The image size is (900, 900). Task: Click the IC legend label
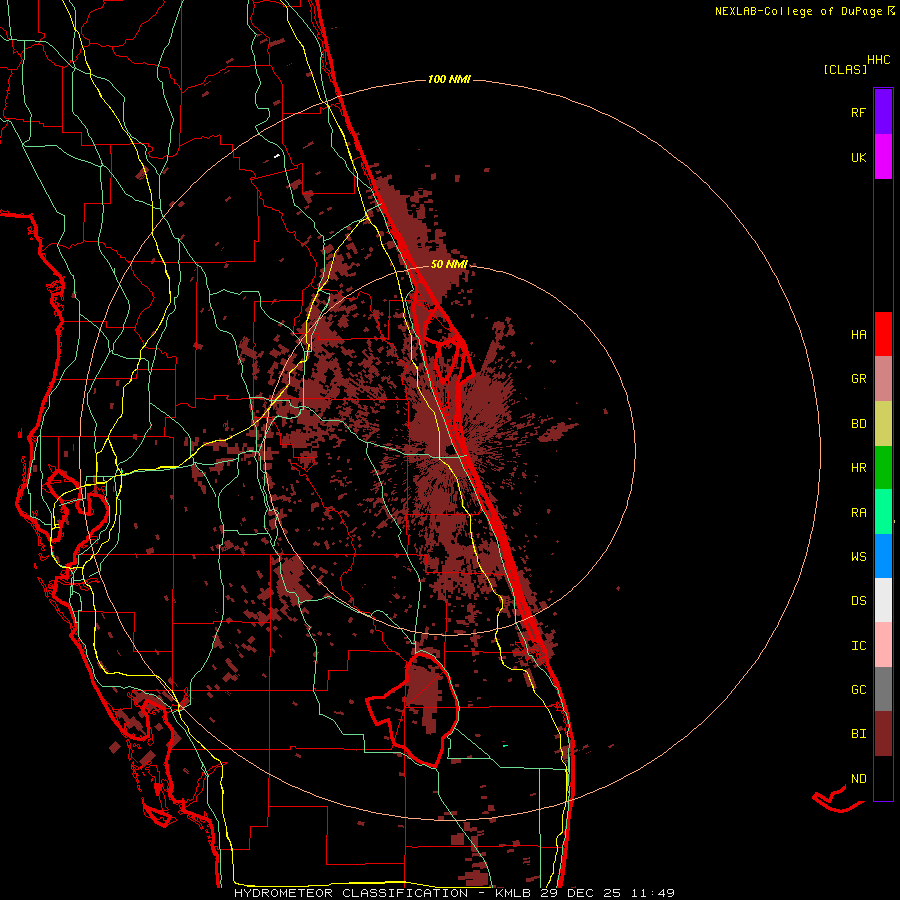858,646
